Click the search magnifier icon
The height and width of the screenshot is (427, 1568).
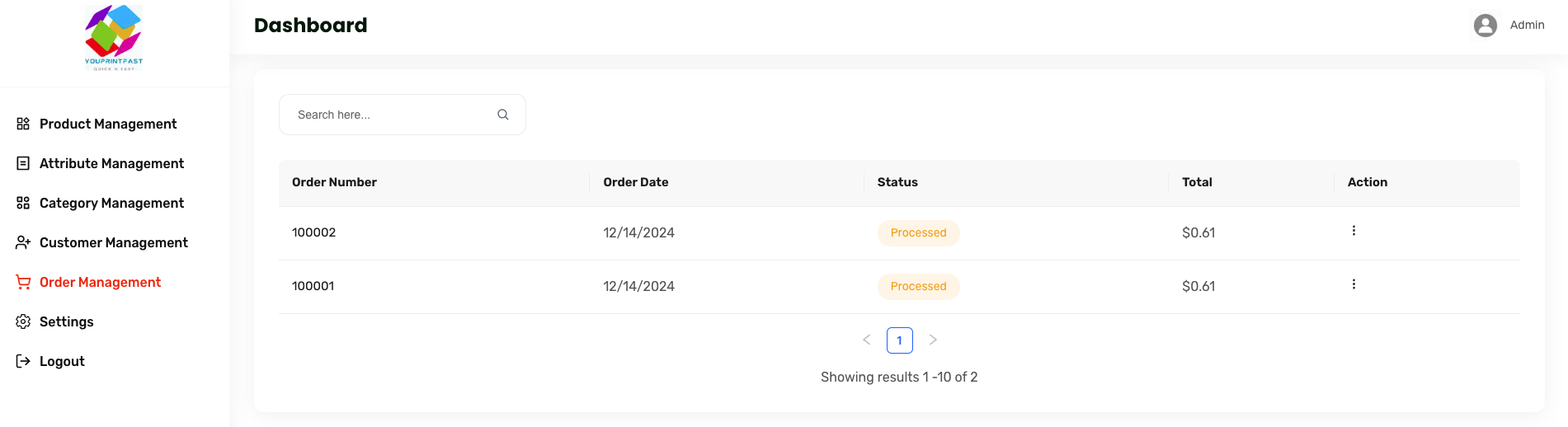tap(503, 115)
